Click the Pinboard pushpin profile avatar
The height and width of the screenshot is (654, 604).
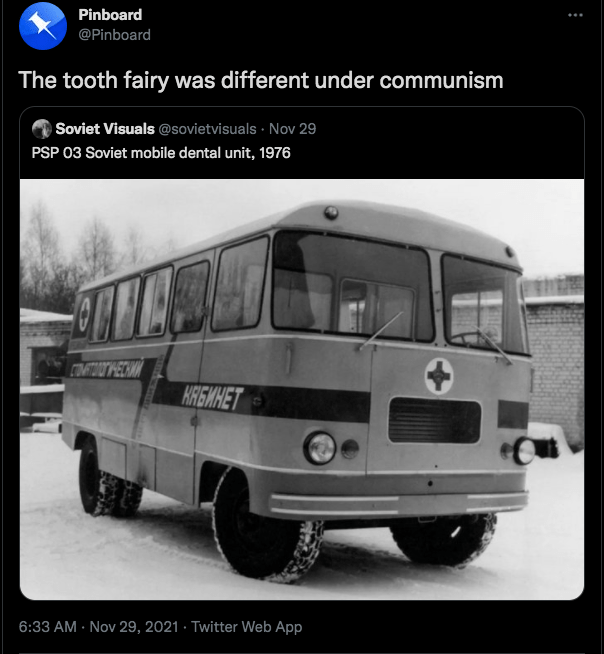pos(43,26)
